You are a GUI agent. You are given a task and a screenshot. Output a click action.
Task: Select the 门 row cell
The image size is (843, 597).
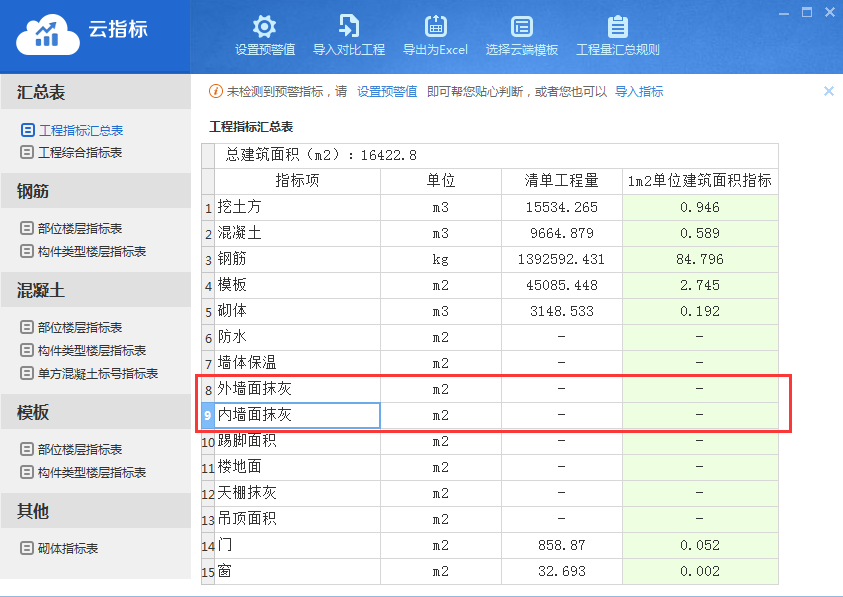297,545
